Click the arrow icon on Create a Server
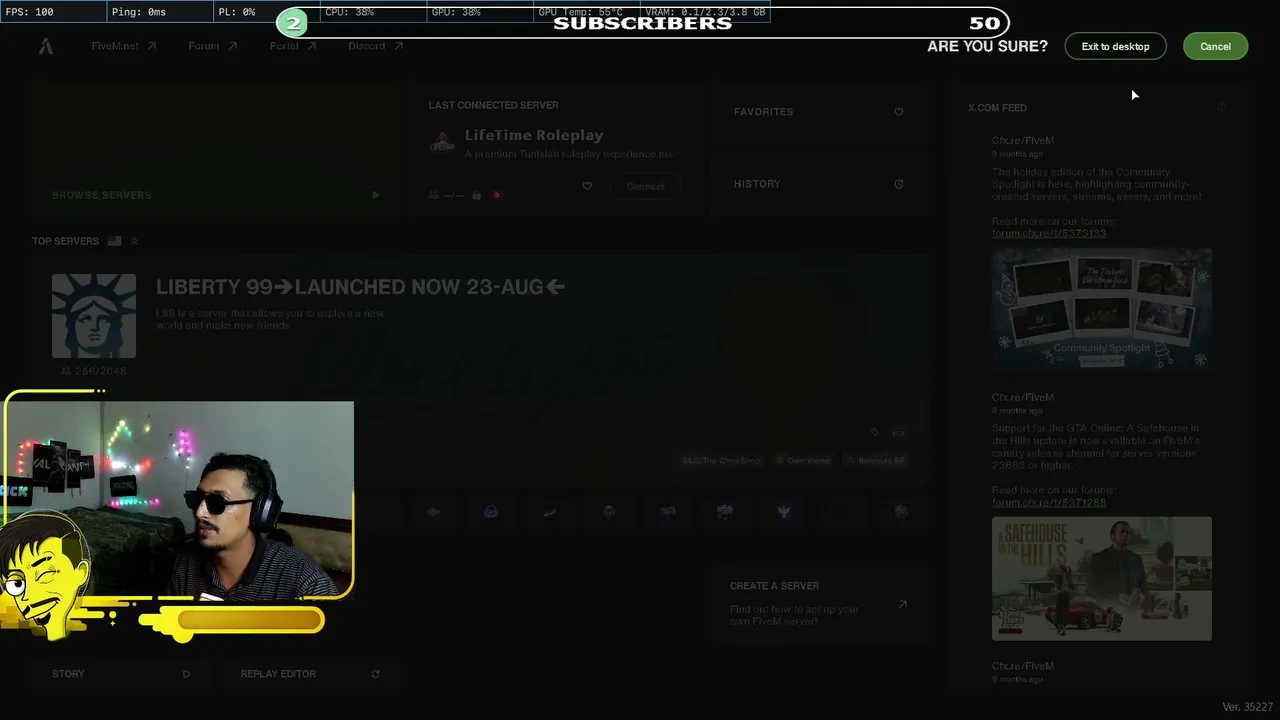This screenshot has height=720, width=1280. click(902, 604)
